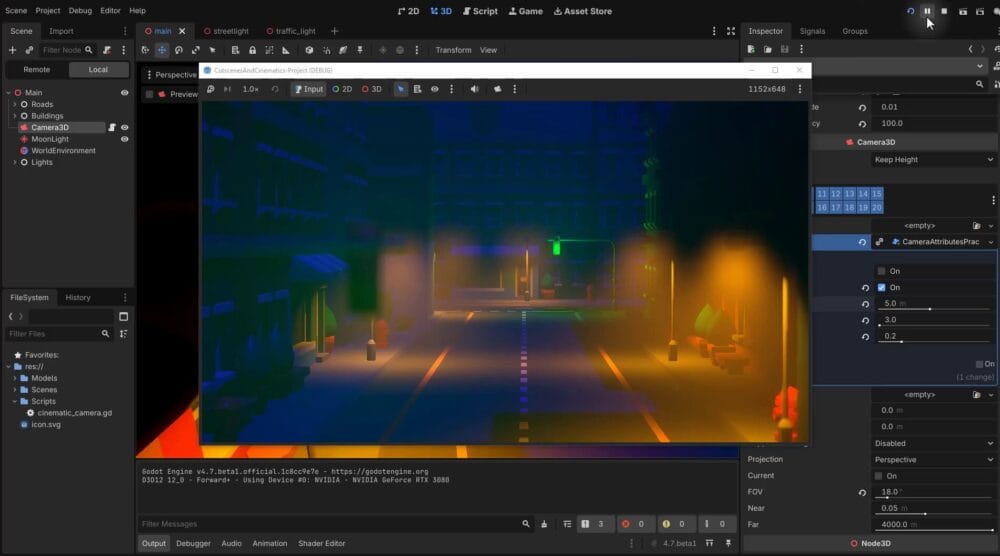Viewport: 1000px width, 556px height.
Task: Click the lock selected node icon
Action: click(253, 50)
